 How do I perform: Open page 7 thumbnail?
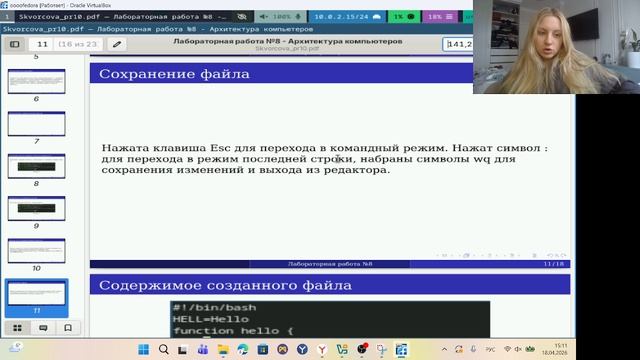click(x=36, y=124)
